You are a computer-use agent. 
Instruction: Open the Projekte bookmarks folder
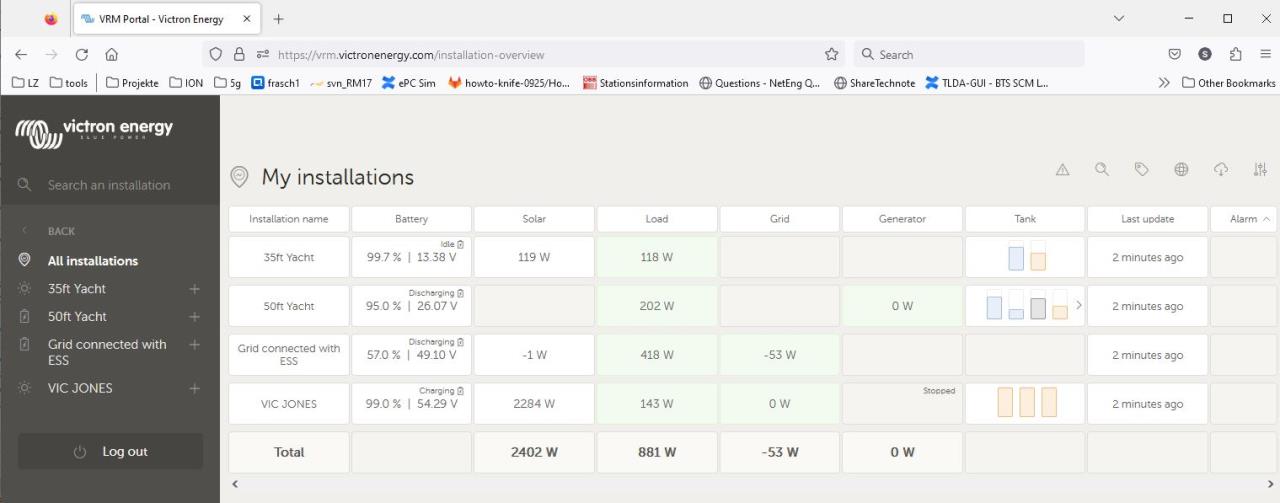(x=132, y=83)
